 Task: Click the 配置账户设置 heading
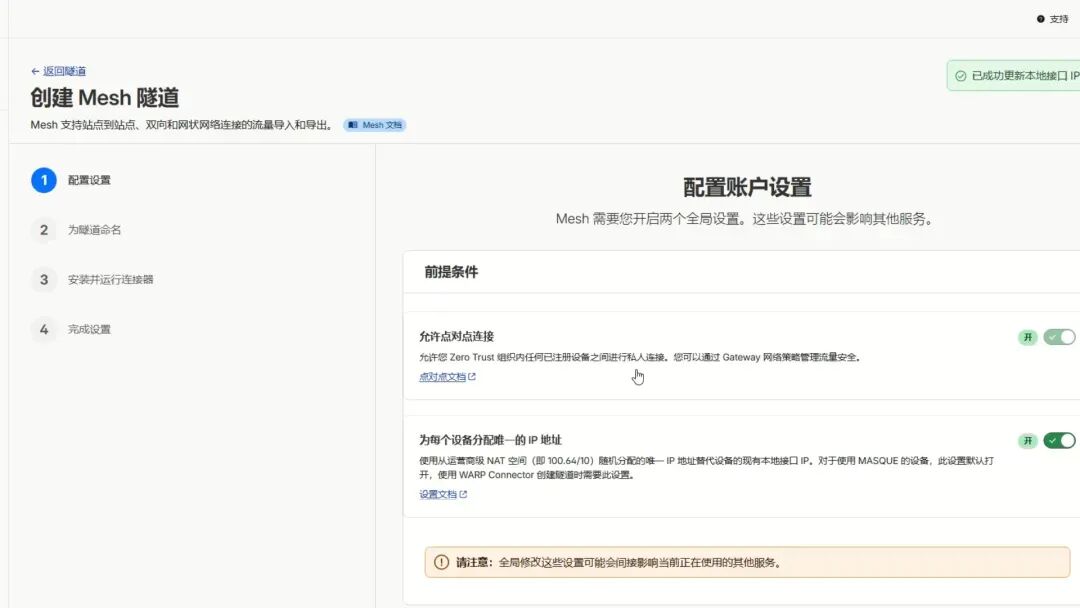point(747,187)
